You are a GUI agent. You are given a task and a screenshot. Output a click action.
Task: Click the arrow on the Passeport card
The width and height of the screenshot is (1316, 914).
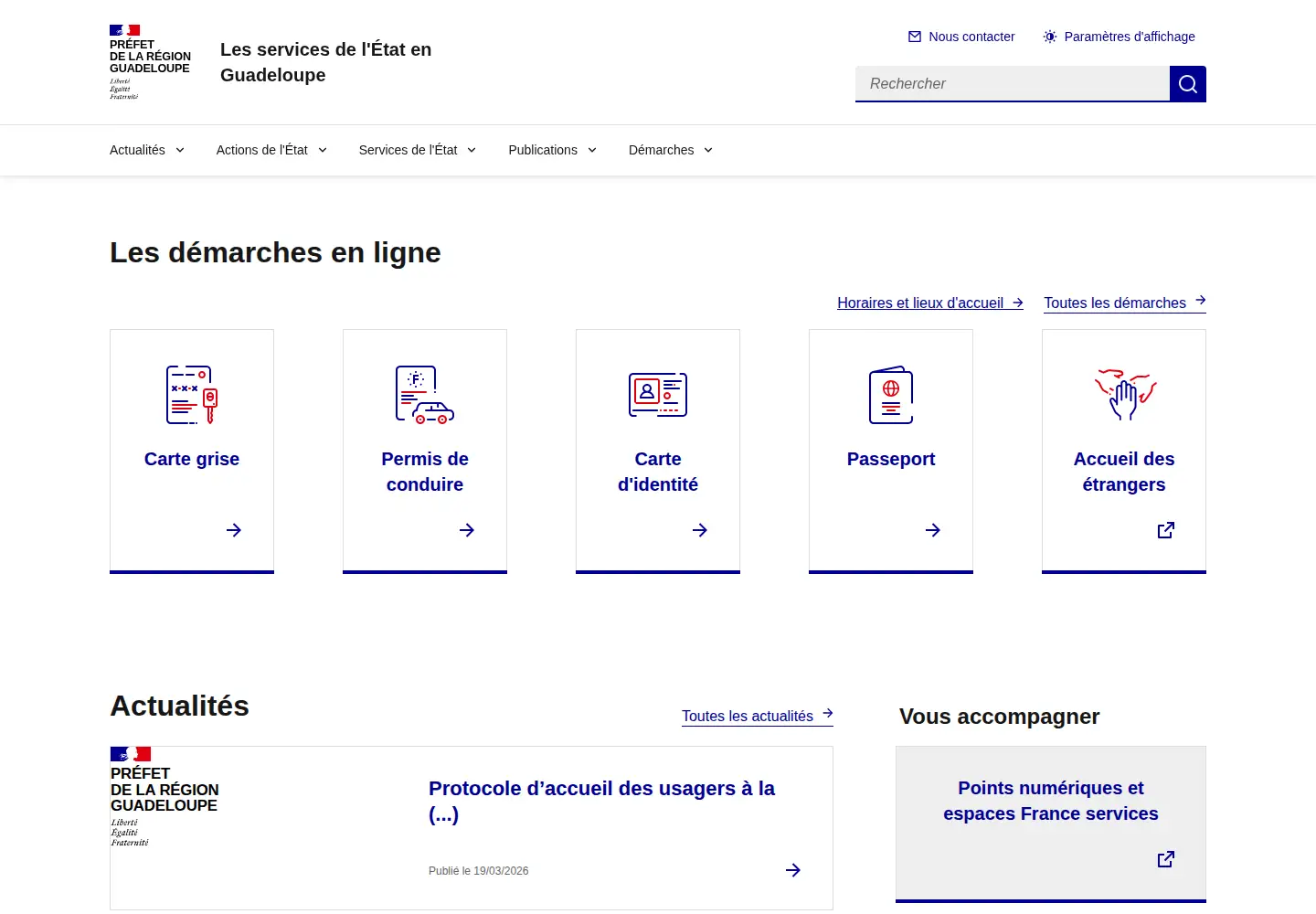pos(933,530)
